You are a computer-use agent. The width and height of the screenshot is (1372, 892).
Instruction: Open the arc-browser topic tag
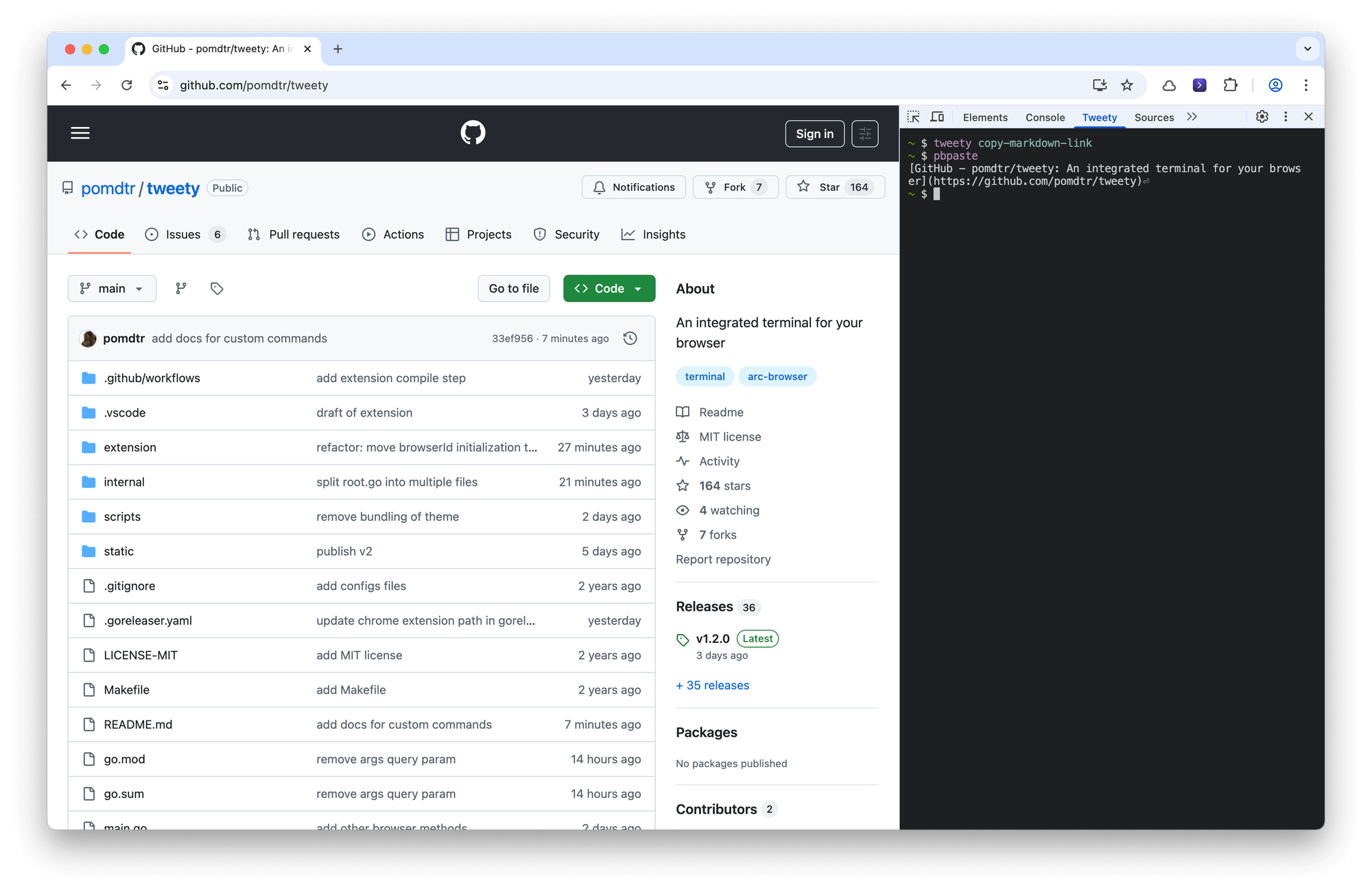click(777, 377)
